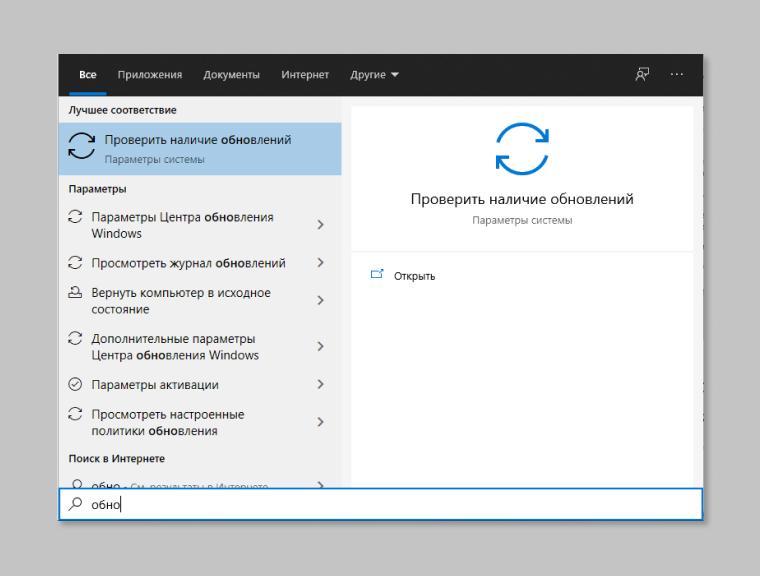The height and width of the screenshot is (576, 760).
Task: Open the Приложения tab
Action: (x=150, y=75)
